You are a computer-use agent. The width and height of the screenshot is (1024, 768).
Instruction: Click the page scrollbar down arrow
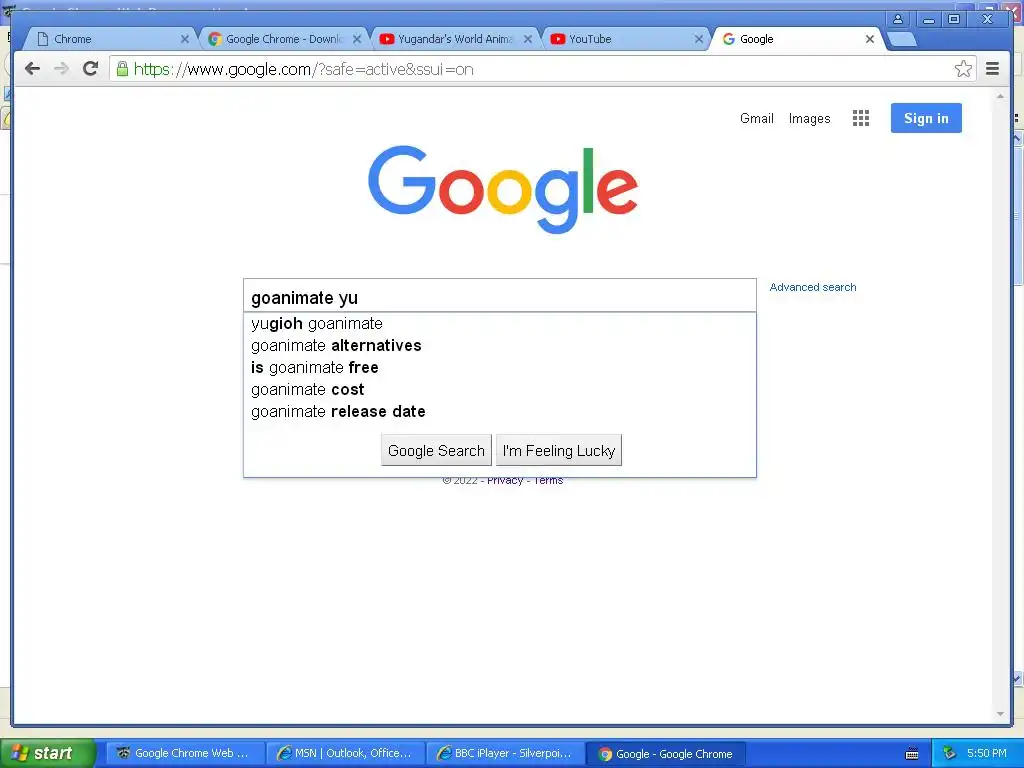click(1000, 714)
